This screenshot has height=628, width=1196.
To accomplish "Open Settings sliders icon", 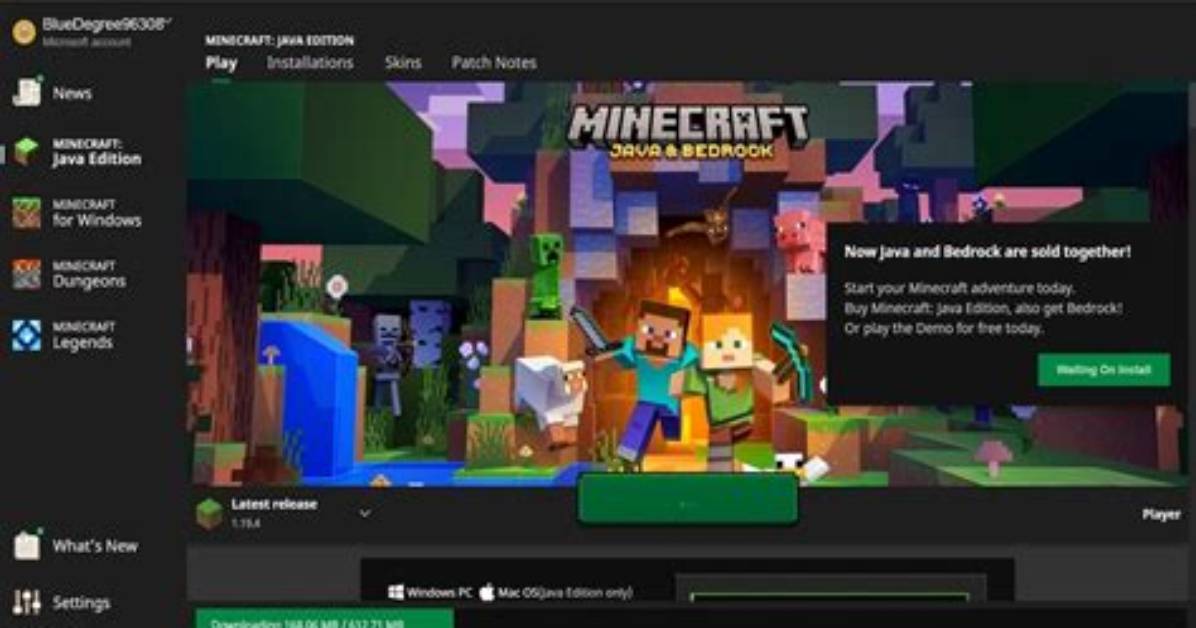I will pos(27,603).
